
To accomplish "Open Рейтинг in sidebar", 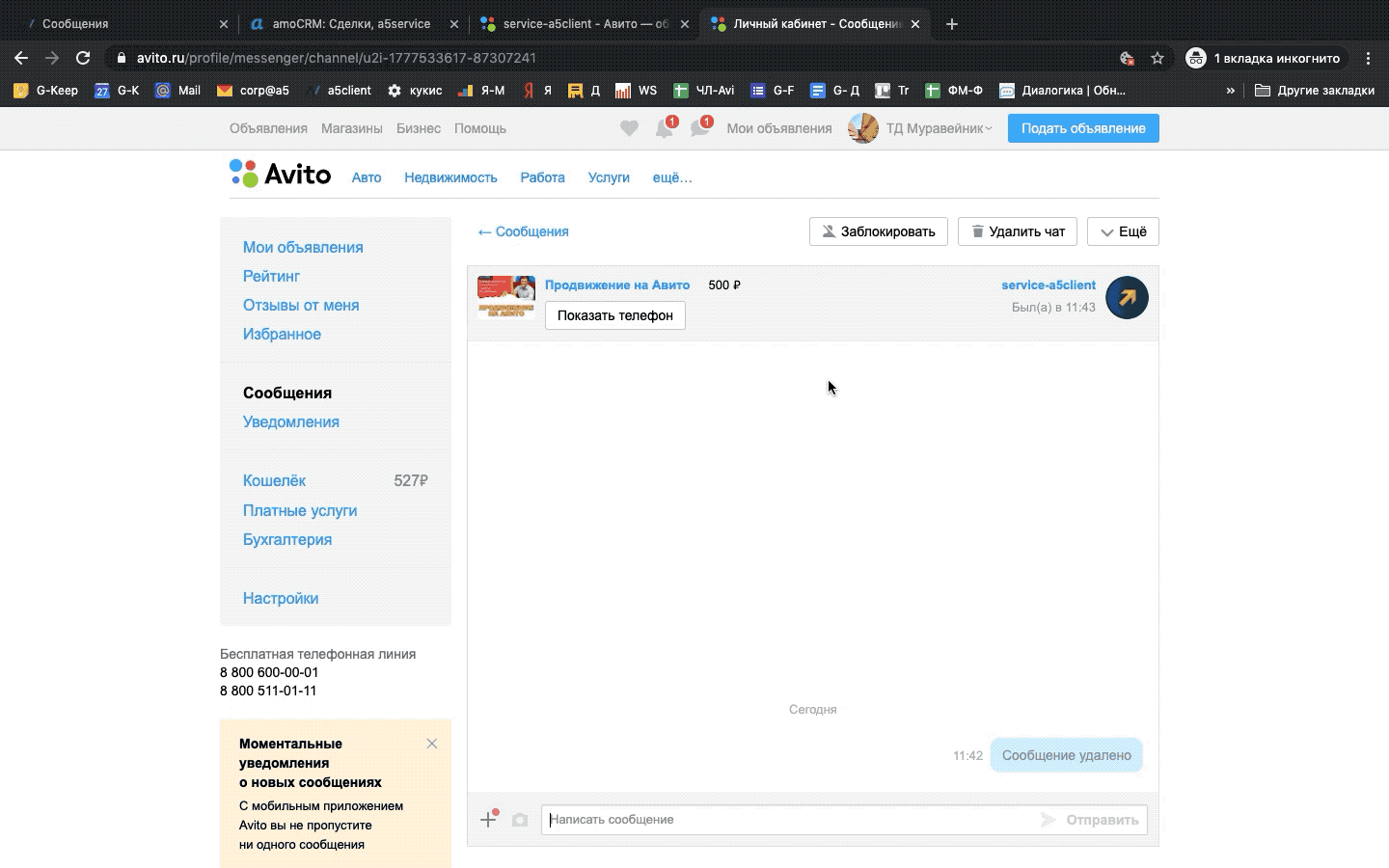I will coord(271,276).
